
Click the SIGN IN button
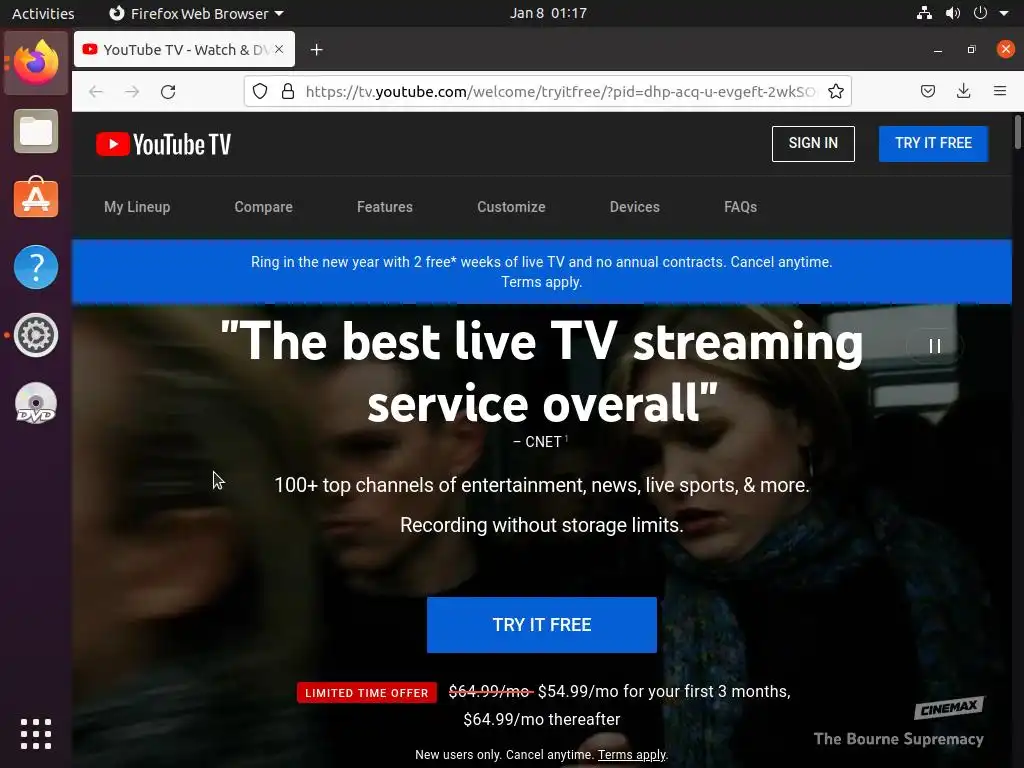click(813, 144)
